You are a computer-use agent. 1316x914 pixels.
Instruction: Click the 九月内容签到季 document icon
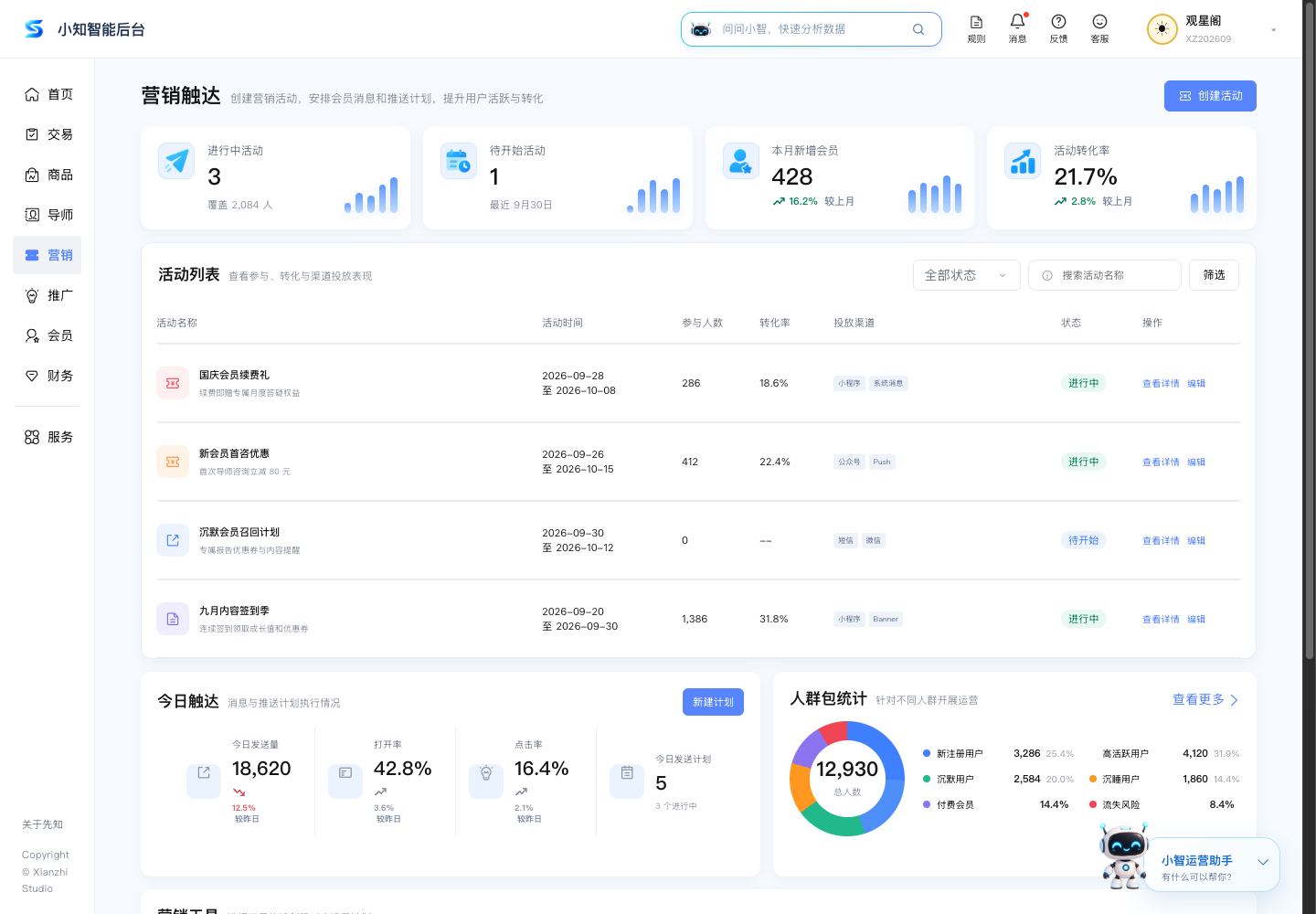(x=173, y=619)
